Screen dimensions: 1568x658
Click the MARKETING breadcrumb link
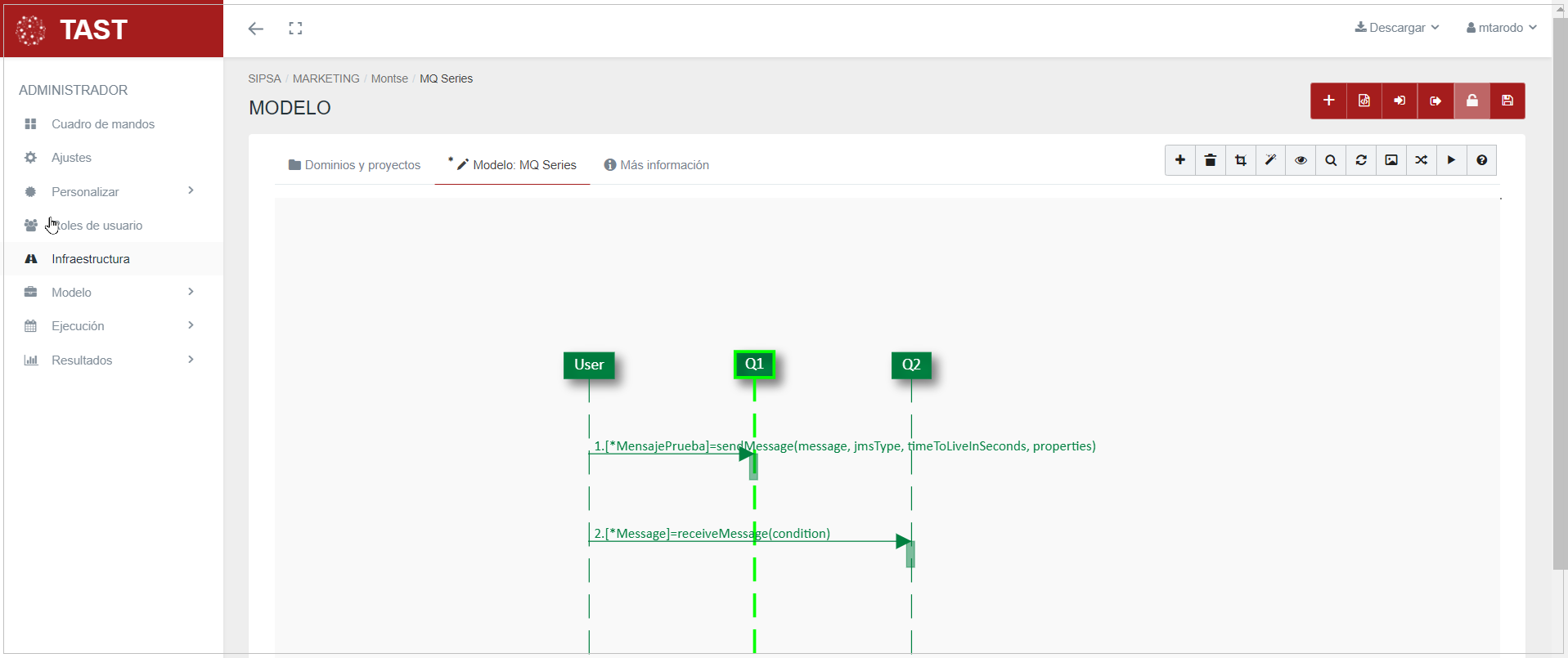tap(326, 78)
